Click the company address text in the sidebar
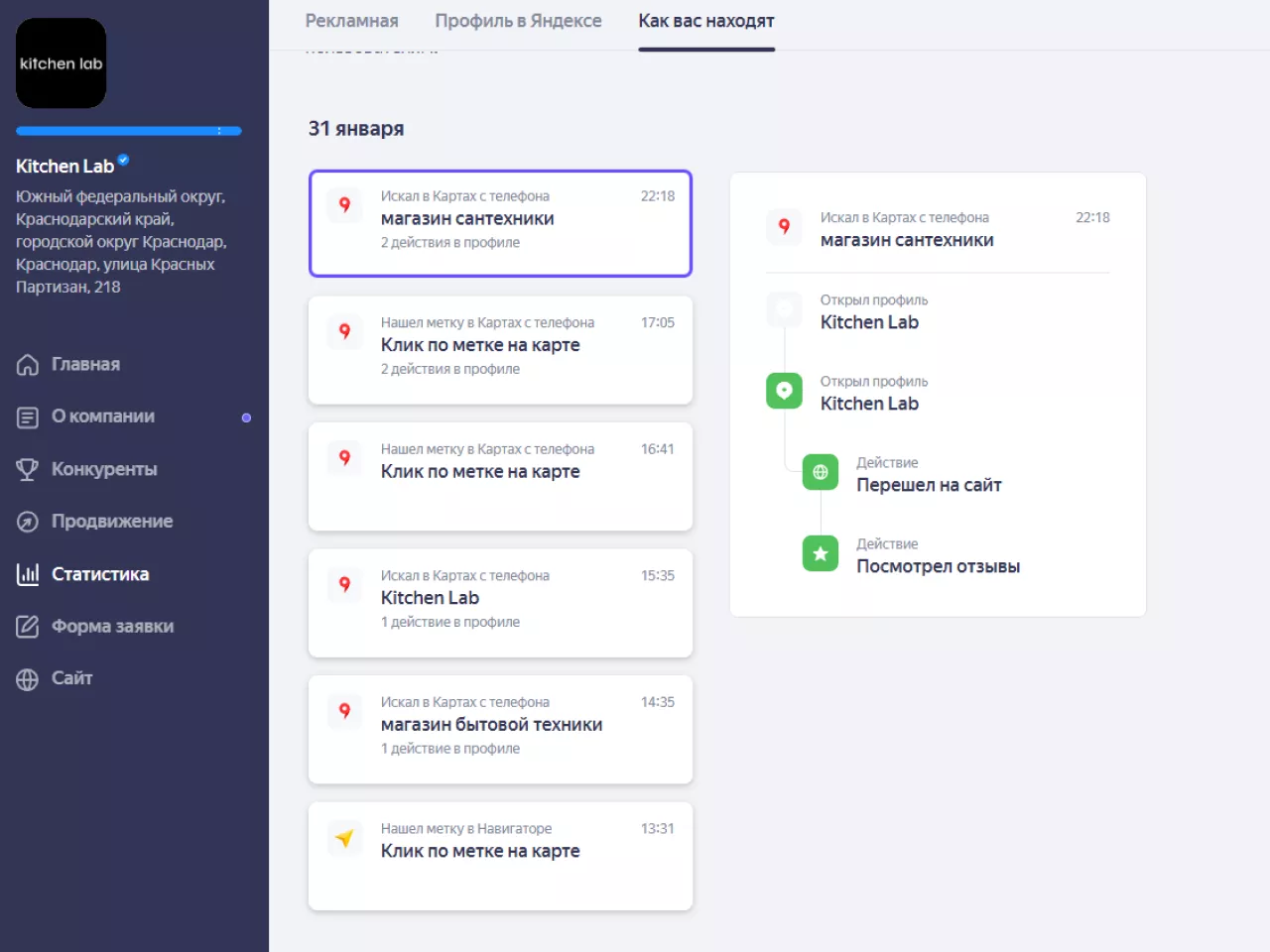This screenshot has width=1270, height=952. coord(121,242)
